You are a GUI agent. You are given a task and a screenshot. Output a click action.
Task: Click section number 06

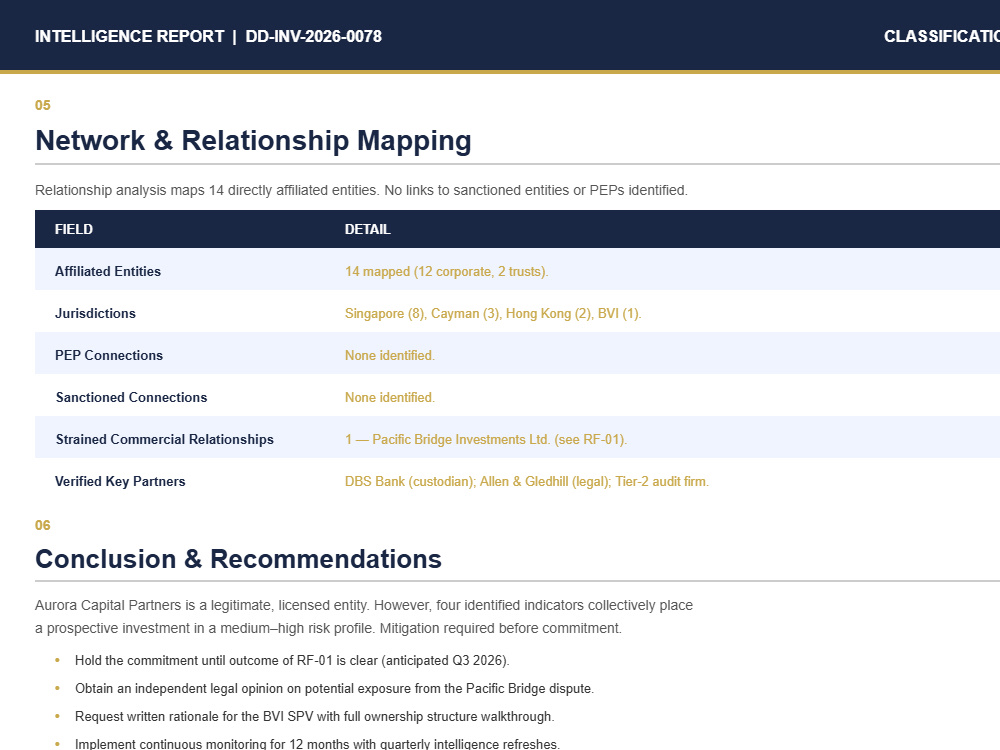[x=43, y=525]
